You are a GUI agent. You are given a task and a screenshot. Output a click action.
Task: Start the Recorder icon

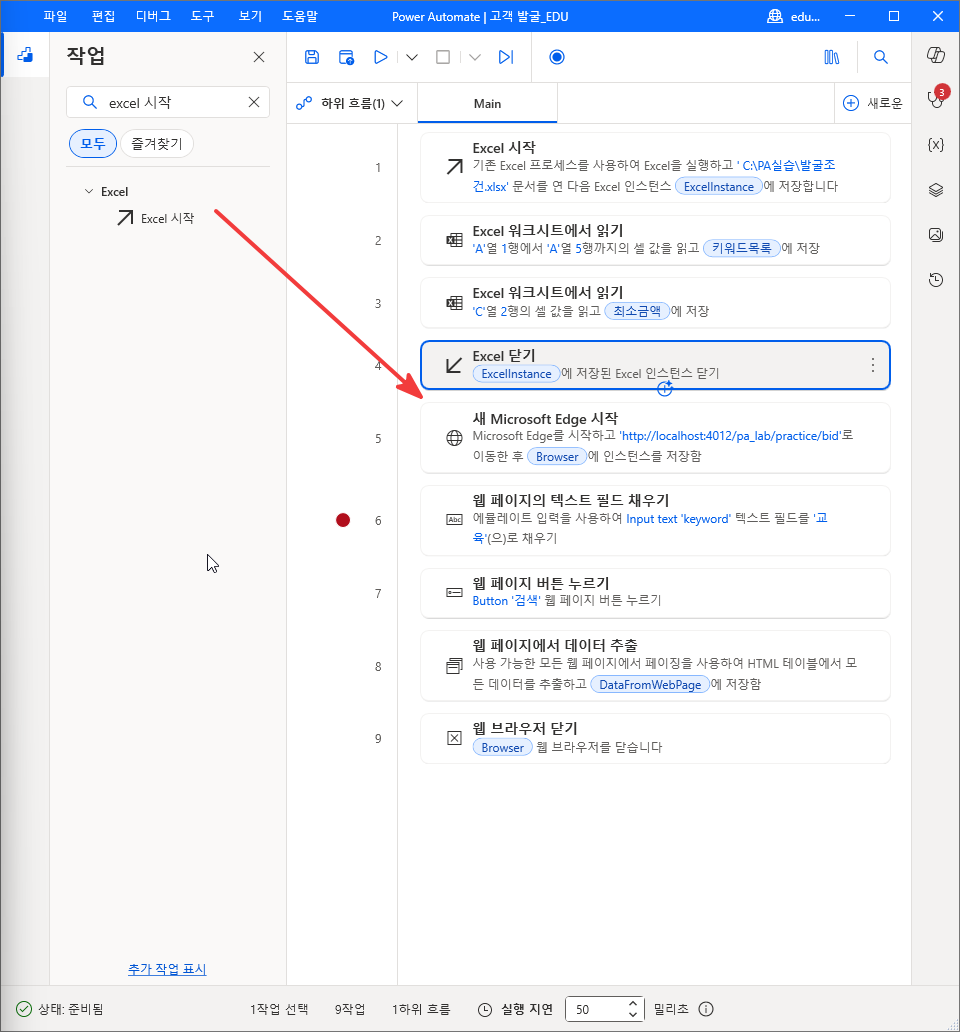tap(557, 57)
